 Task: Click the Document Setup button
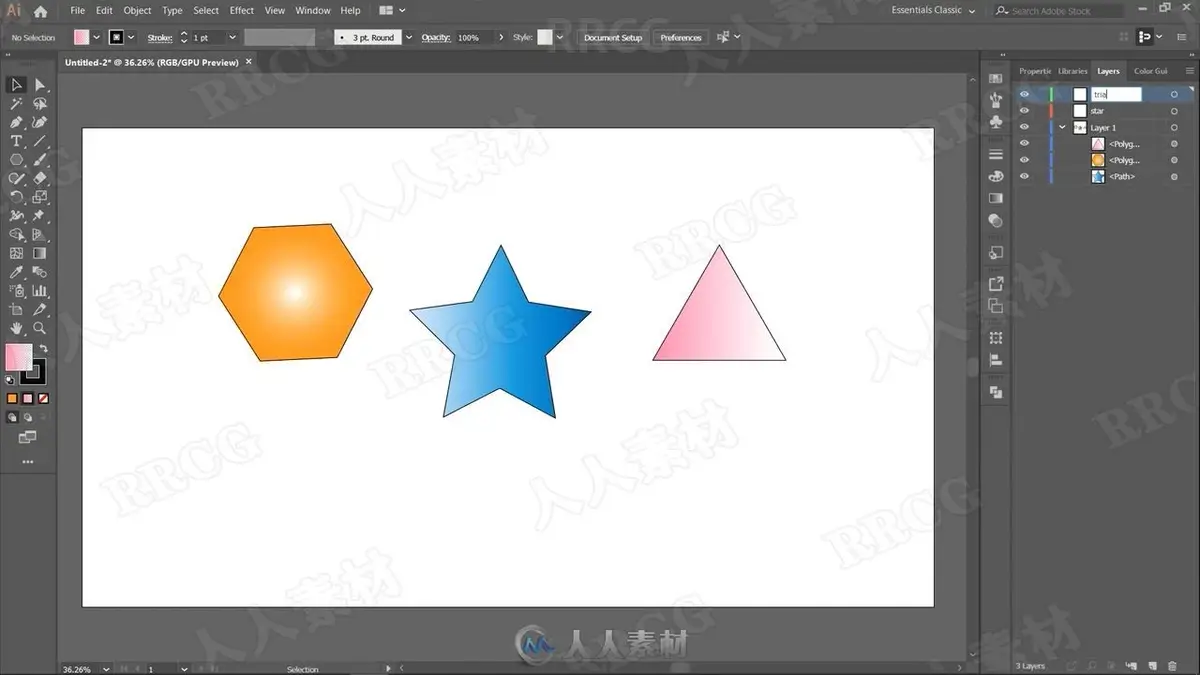click(613, 38)
